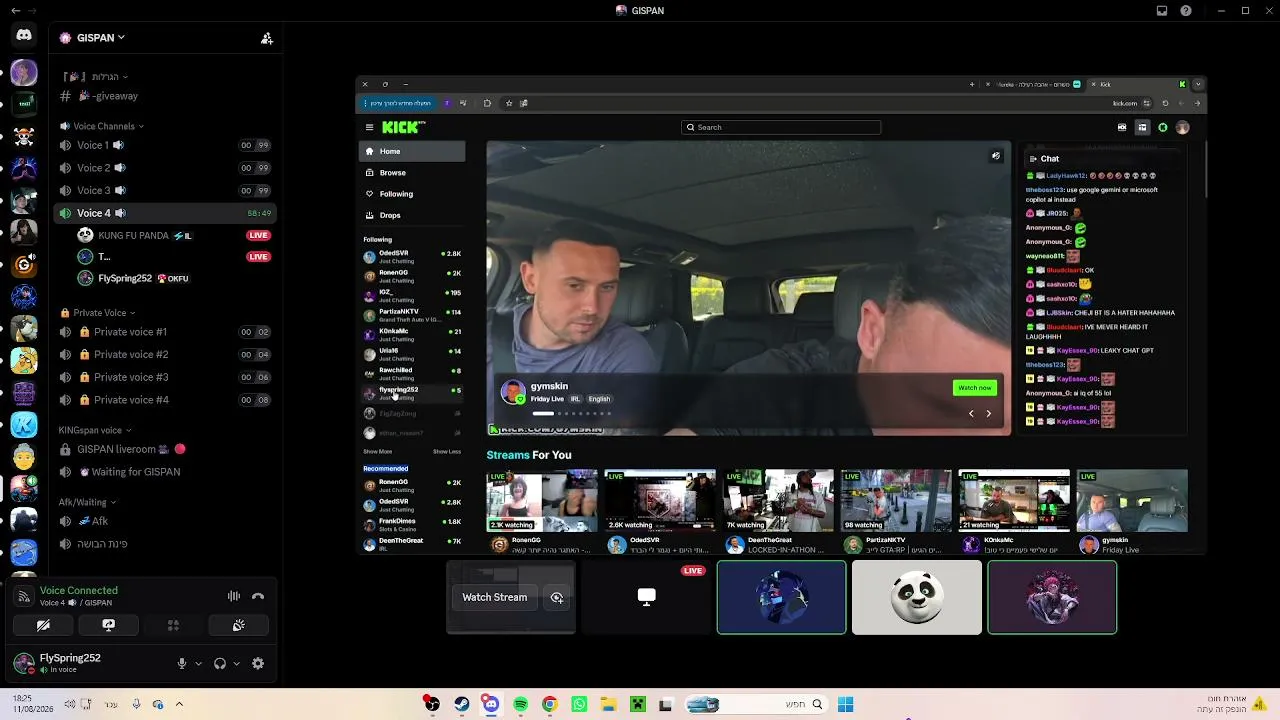Viewport: 1280px width, 720px height.
Task: Click the Kick search field
Action: 781,127
